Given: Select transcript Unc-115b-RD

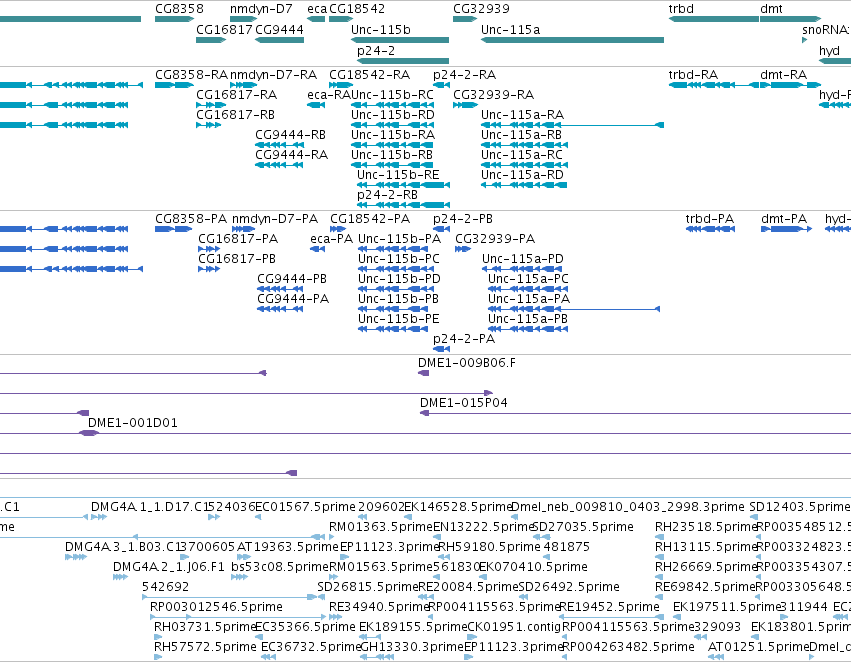Looking at the screenshot, I should pos(392,125).
